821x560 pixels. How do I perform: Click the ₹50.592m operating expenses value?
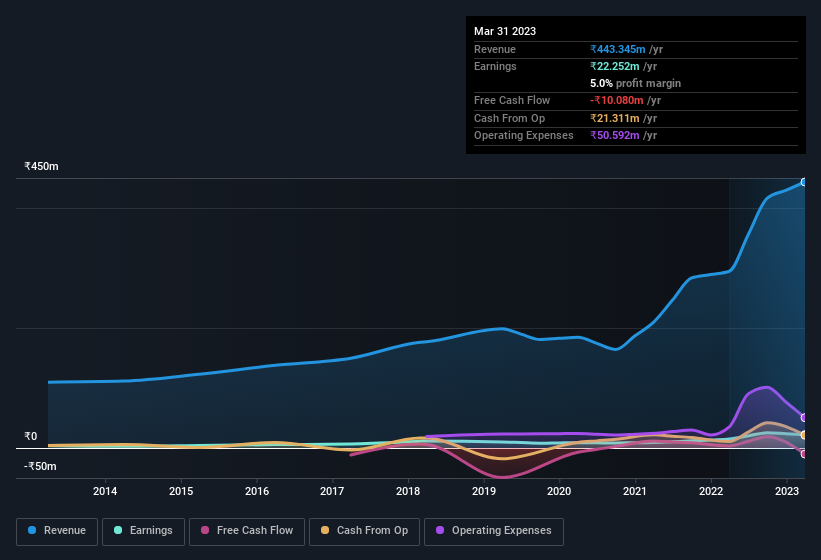point(615,135)
